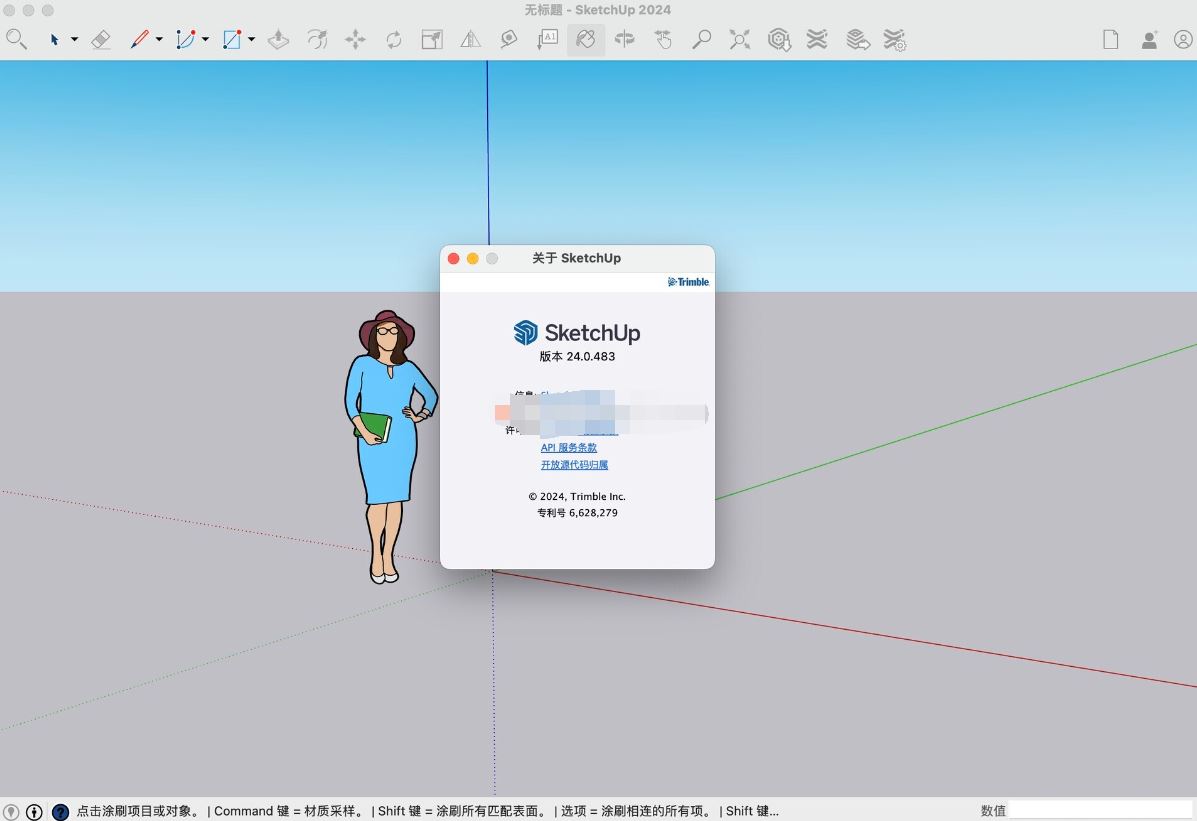Screen dimensions: 1197x821
Task: Open the 开放源代码归属 link
Action: (x=574, y=464)
